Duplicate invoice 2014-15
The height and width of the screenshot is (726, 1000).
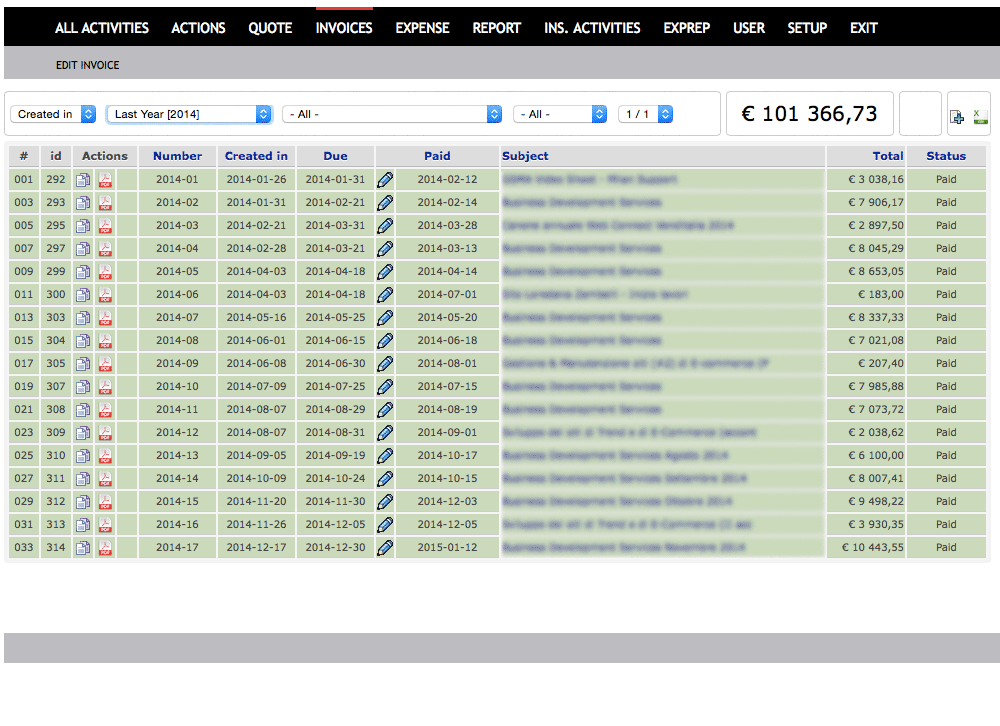(83, 501)
